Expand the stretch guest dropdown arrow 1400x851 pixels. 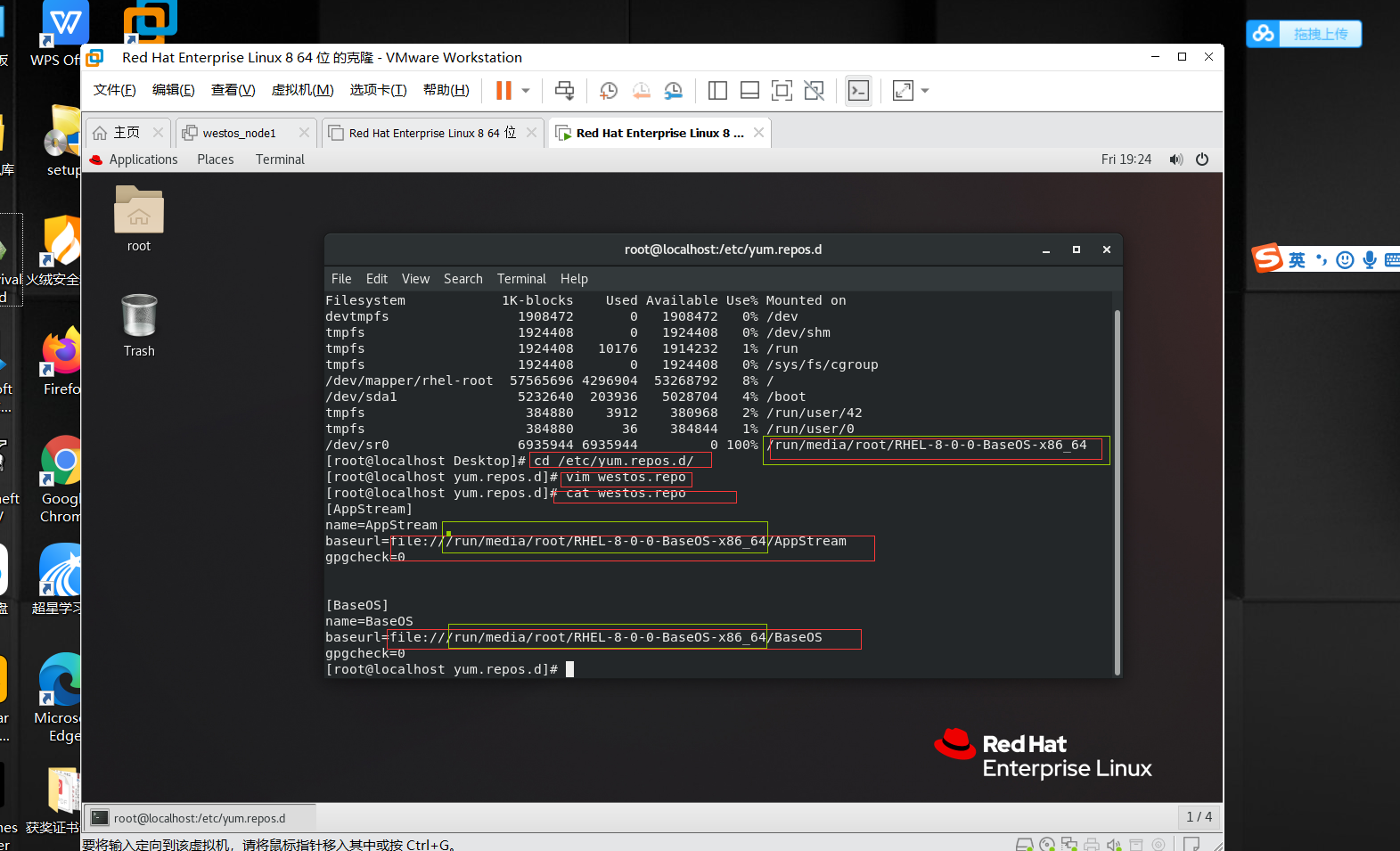coord(925,90)
